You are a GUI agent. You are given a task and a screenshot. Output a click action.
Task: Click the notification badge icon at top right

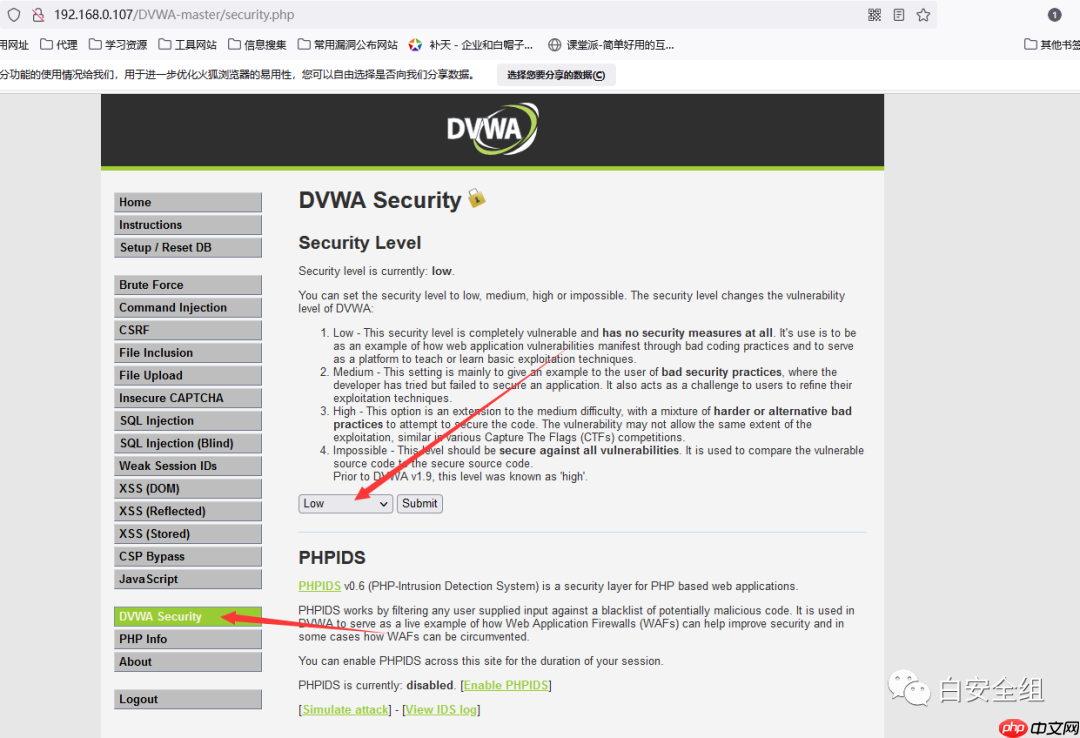(1054, 15)
